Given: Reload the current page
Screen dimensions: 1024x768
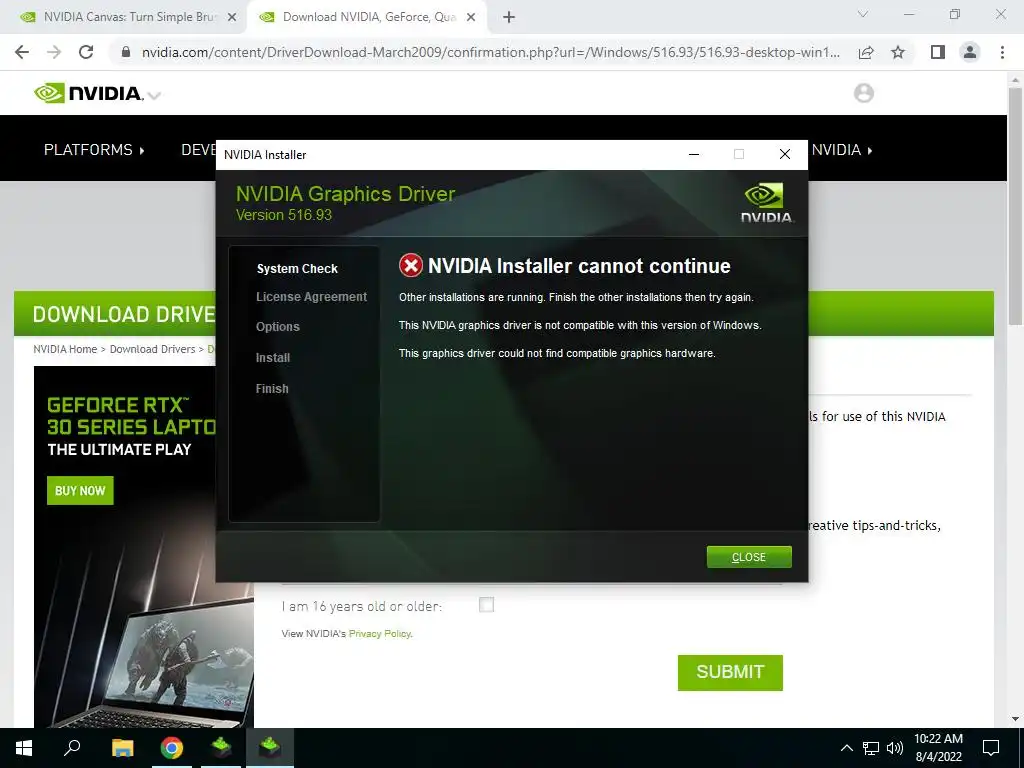Looking at the screenshot, I should (x=86, y=52).
